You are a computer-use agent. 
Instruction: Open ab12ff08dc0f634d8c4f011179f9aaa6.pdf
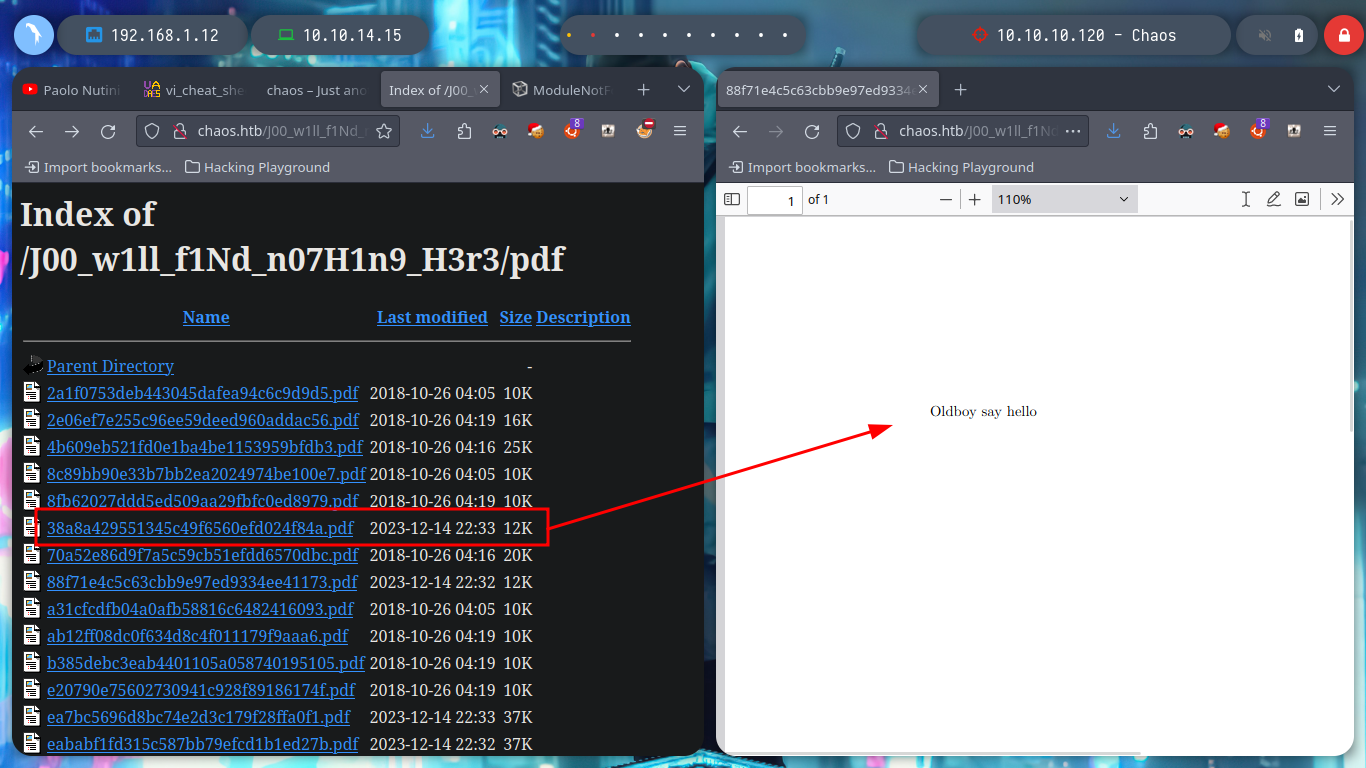coord(197,636)
